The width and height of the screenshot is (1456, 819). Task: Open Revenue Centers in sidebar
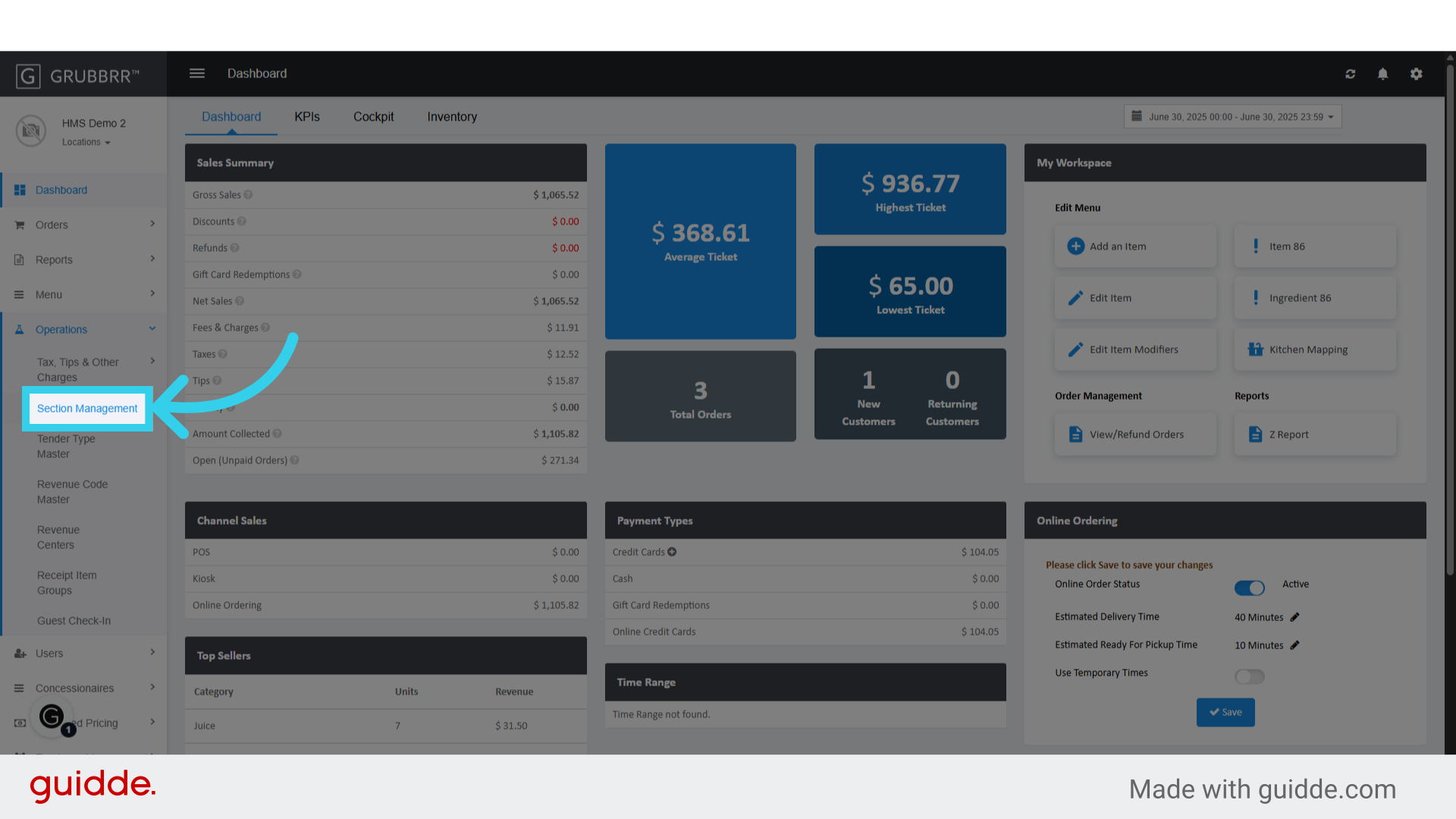(x=58, y=538)
